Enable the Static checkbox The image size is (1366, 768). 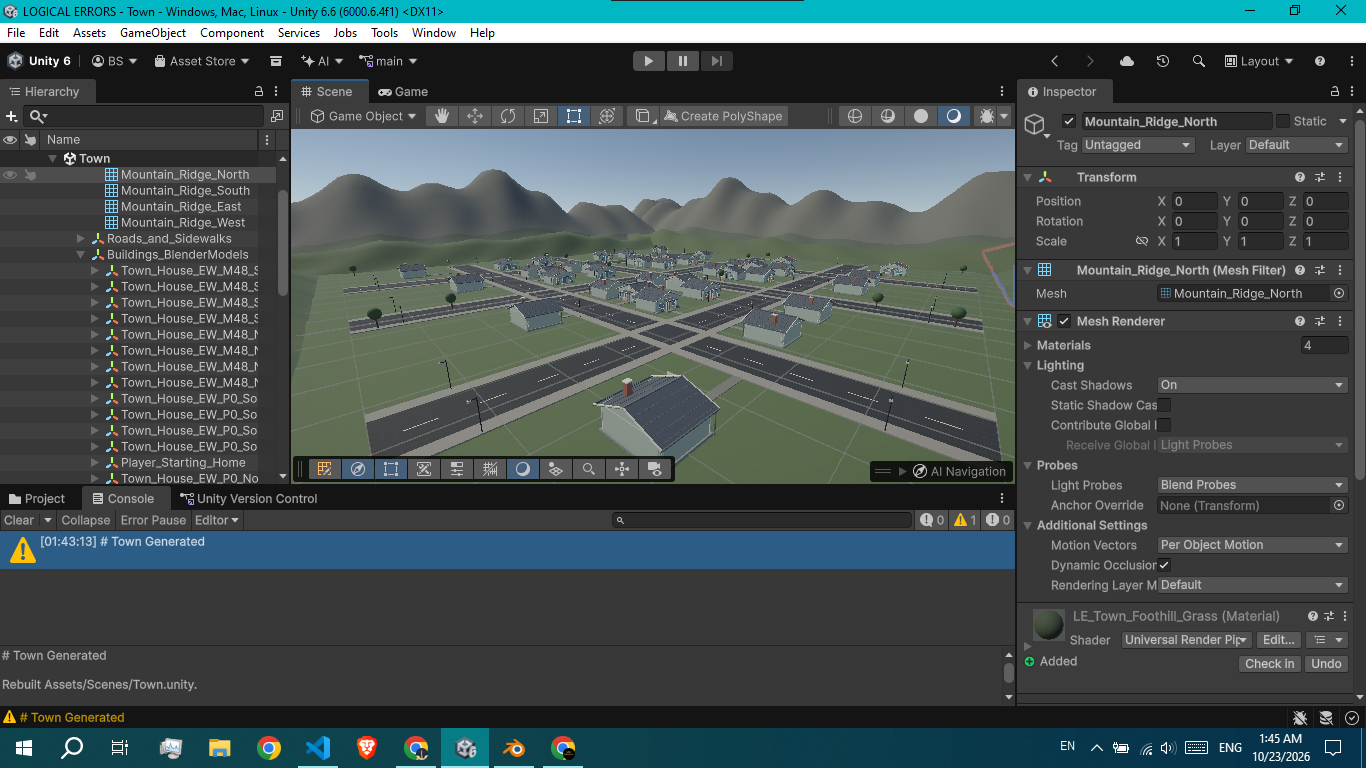[1283, 121]
